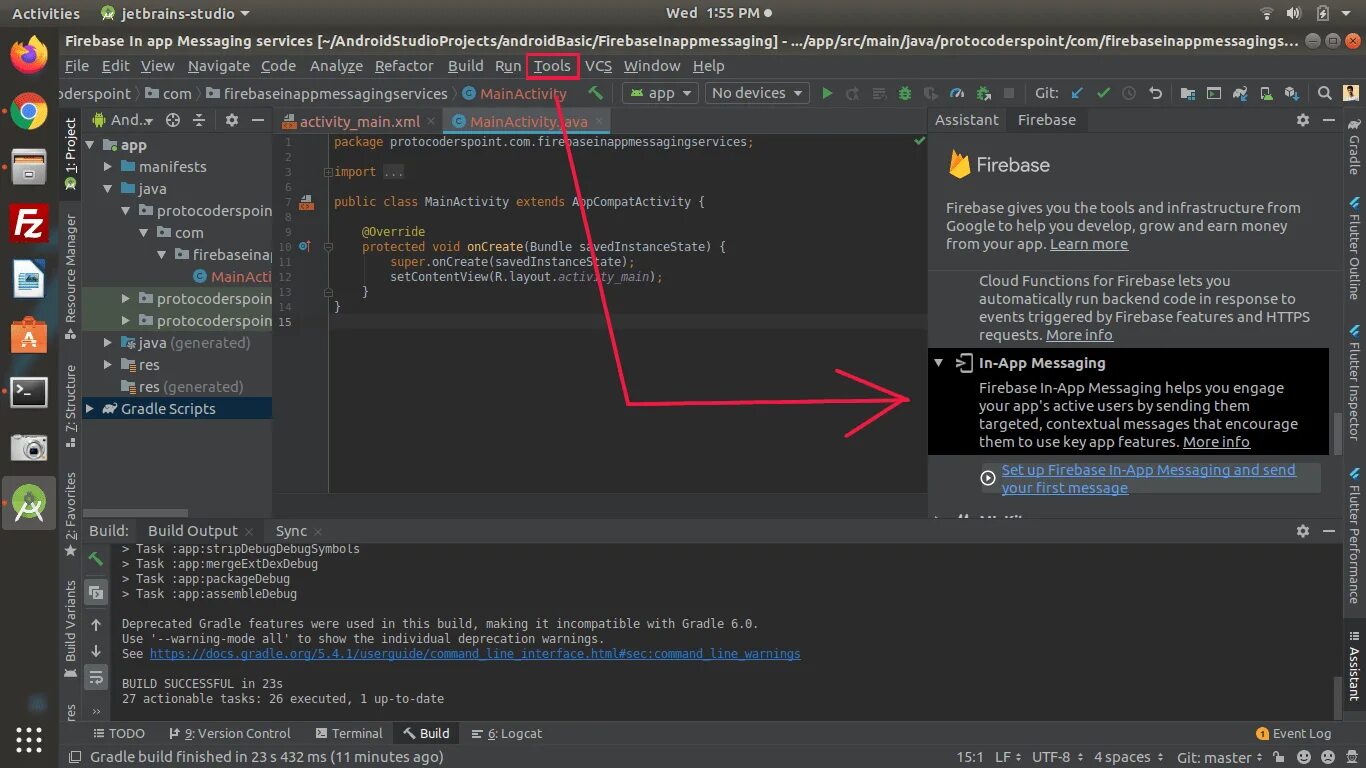1366x768 pixels.
Task: Run the app with green play icon
Action: tap(827, 93)
